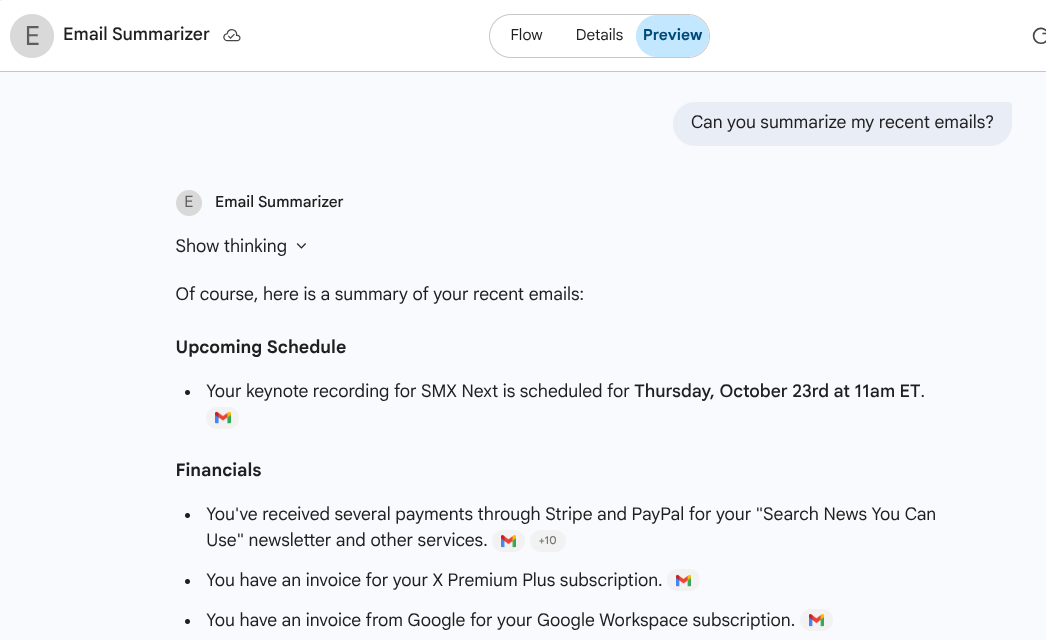Viewport: 1046px width, 640px height.
Task: Click the E avatar beside the chat response
Action: (189, 202)
